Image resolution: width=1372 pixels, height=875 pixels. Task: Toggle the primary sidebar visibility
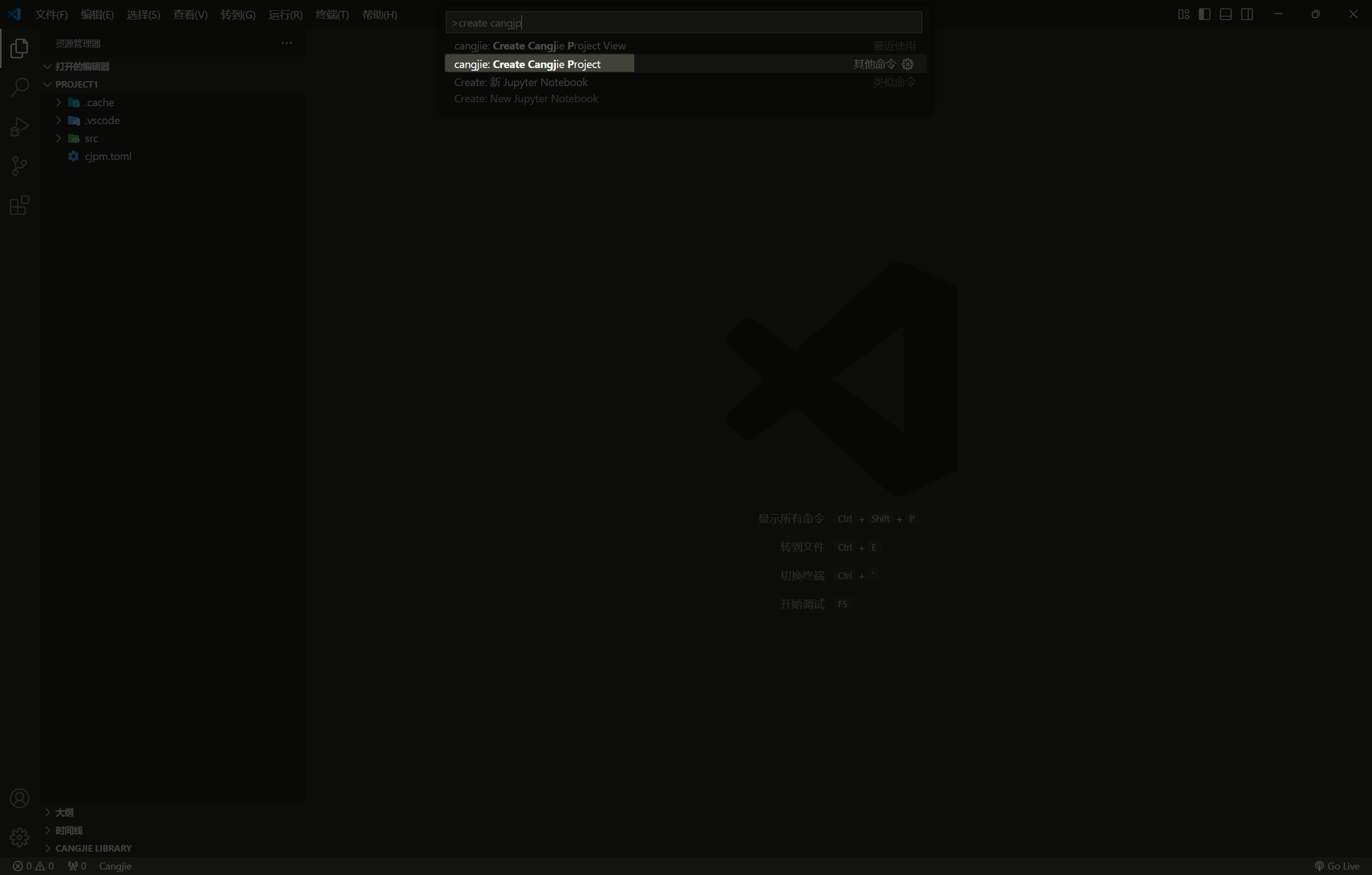(x=1204, y=14)
